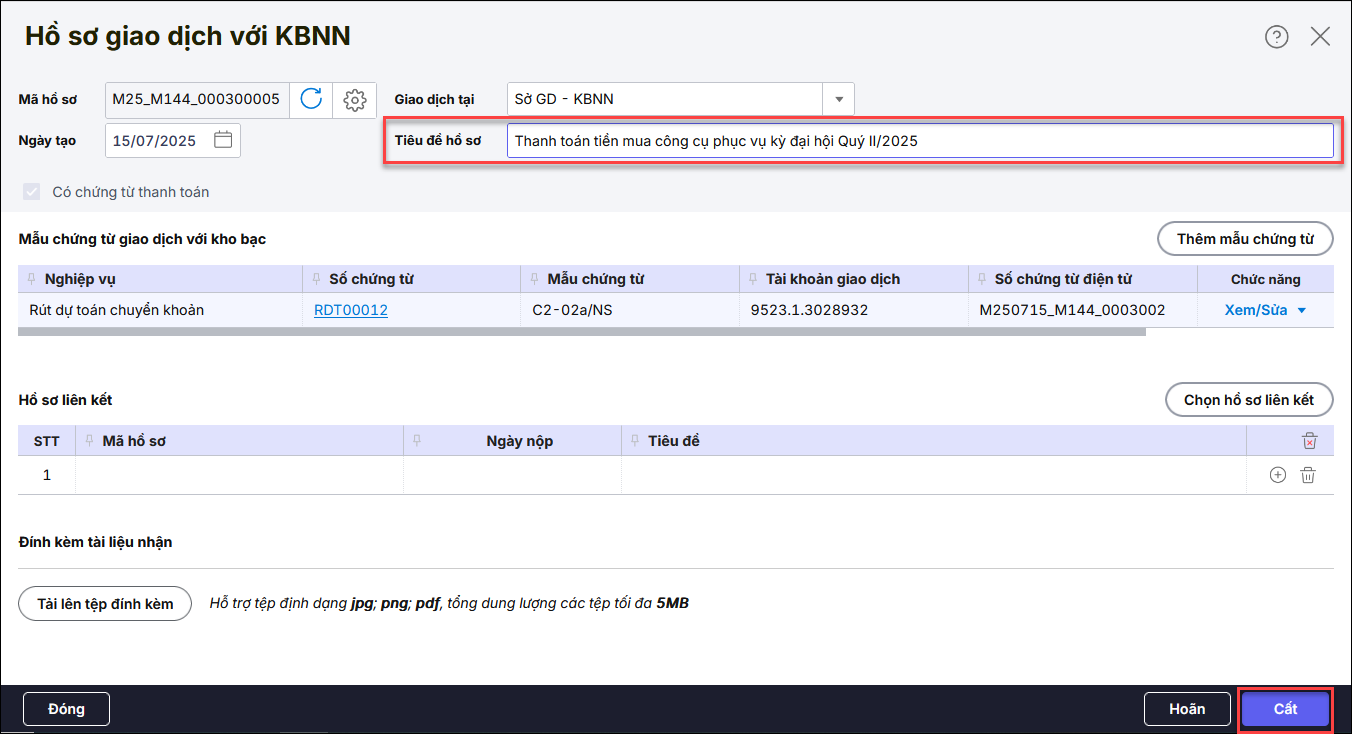This screenshot has height=734, width=1352.
Task: Click the Hoãn button
Action: click(1187, 709)
